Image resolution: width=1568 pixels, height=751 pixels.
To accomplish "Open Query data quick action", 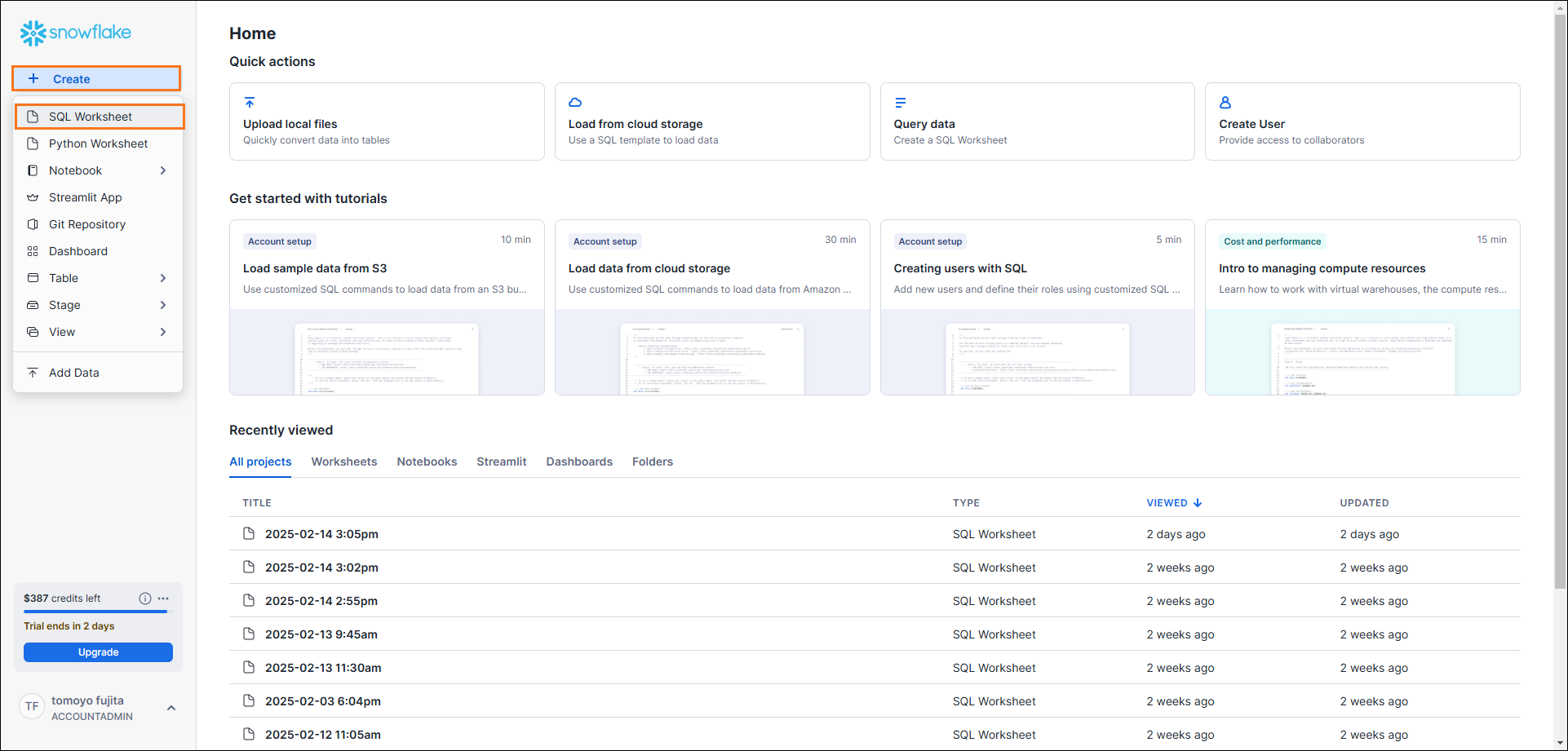I will click(1037, 121).
